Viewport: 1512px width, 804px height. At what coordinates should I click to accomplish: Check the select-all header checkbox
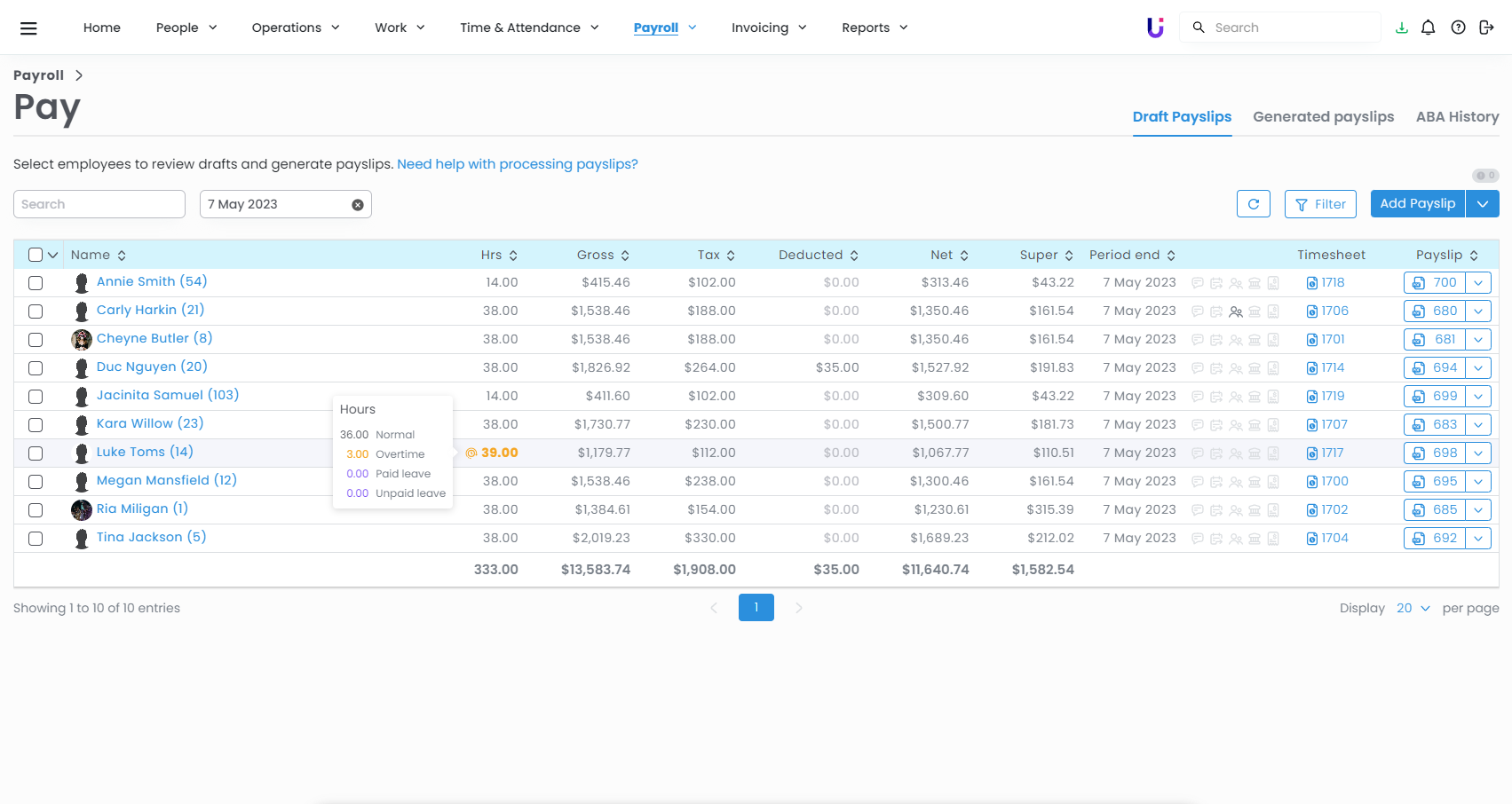pos(36,255)
